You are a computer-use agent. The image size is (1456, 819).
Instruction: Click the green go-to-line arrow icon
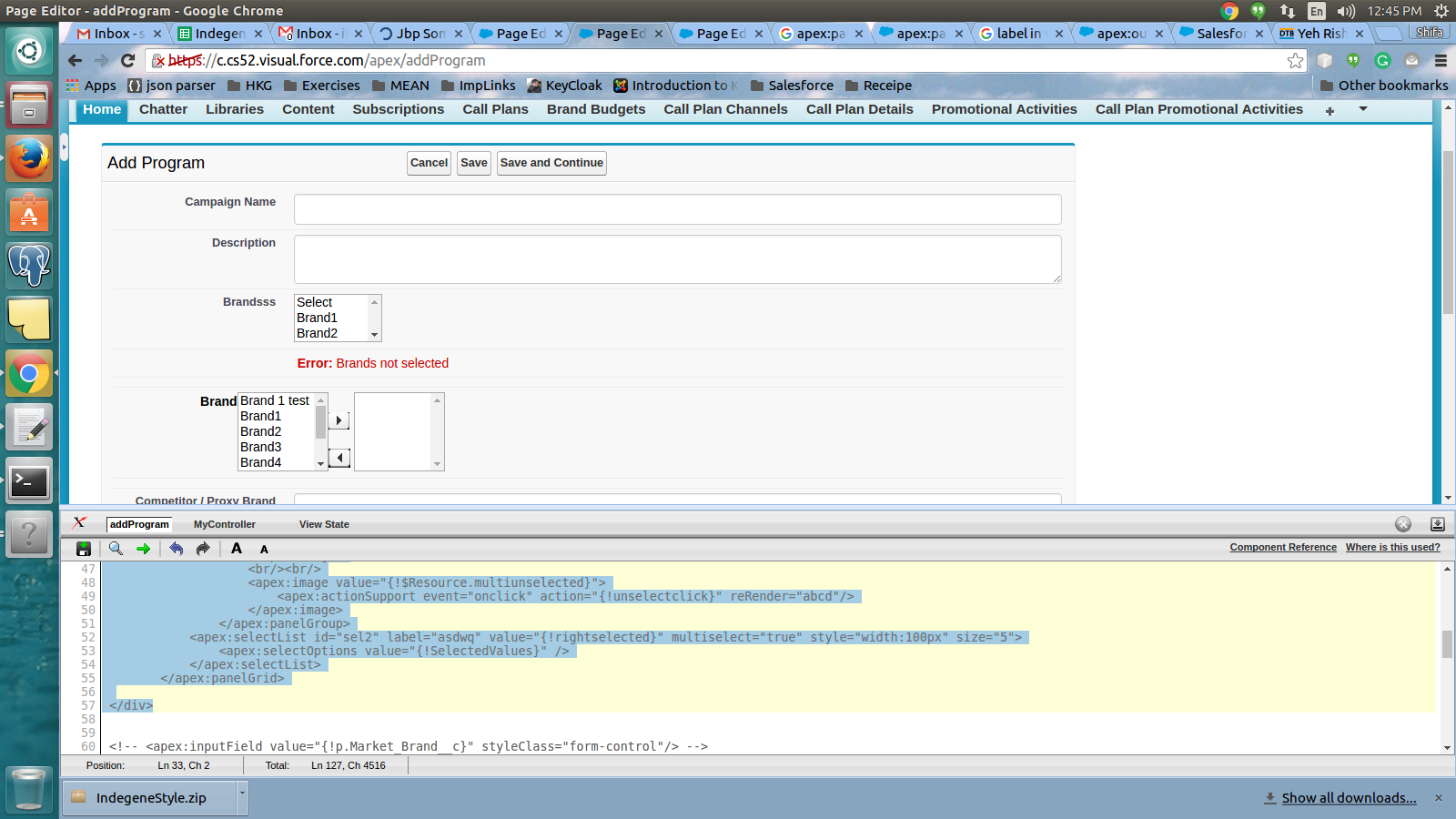tap(143, 549)
